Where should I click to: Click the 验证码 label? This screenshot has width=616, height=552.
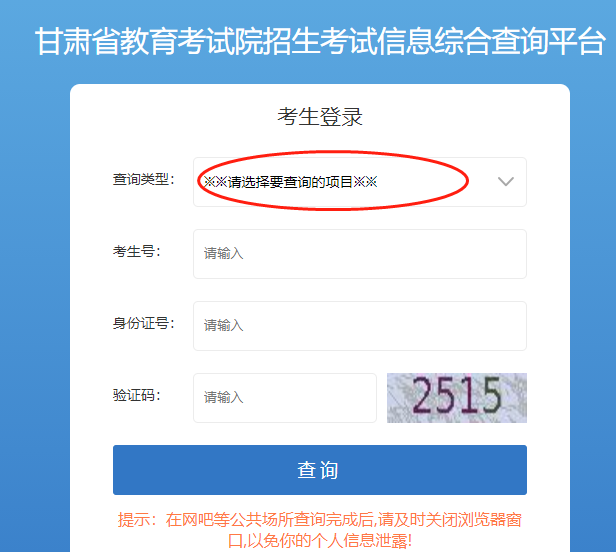(x=137, y=395)
